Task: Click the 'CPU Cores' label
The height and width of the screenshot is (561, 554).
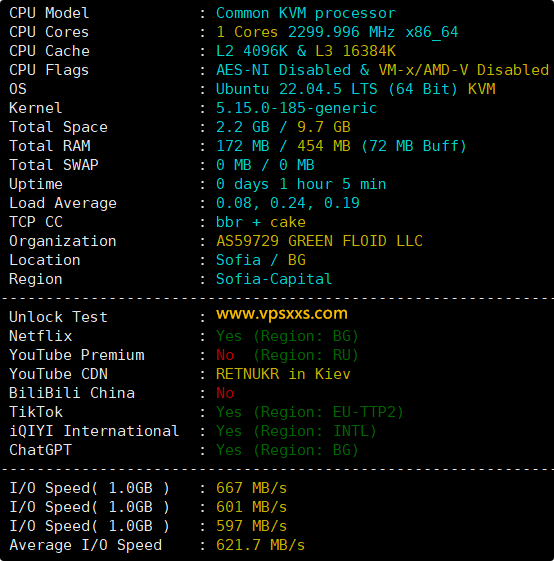Action: click(x=49, y=32)
